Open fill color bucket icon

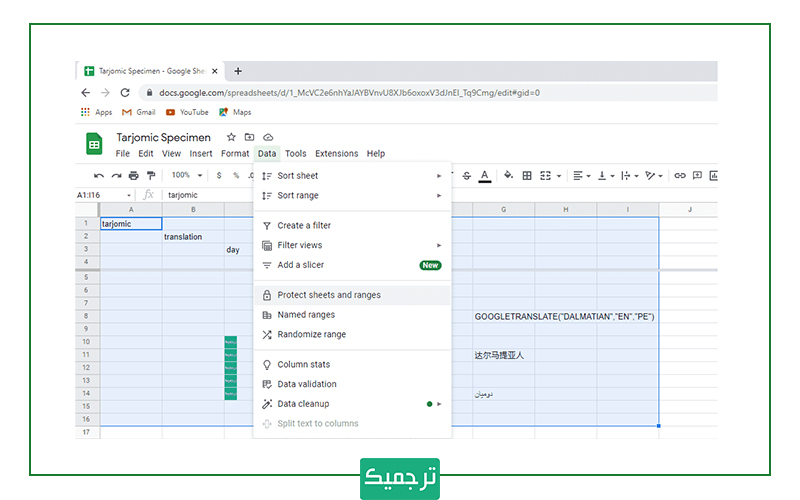tap(508, 176)
